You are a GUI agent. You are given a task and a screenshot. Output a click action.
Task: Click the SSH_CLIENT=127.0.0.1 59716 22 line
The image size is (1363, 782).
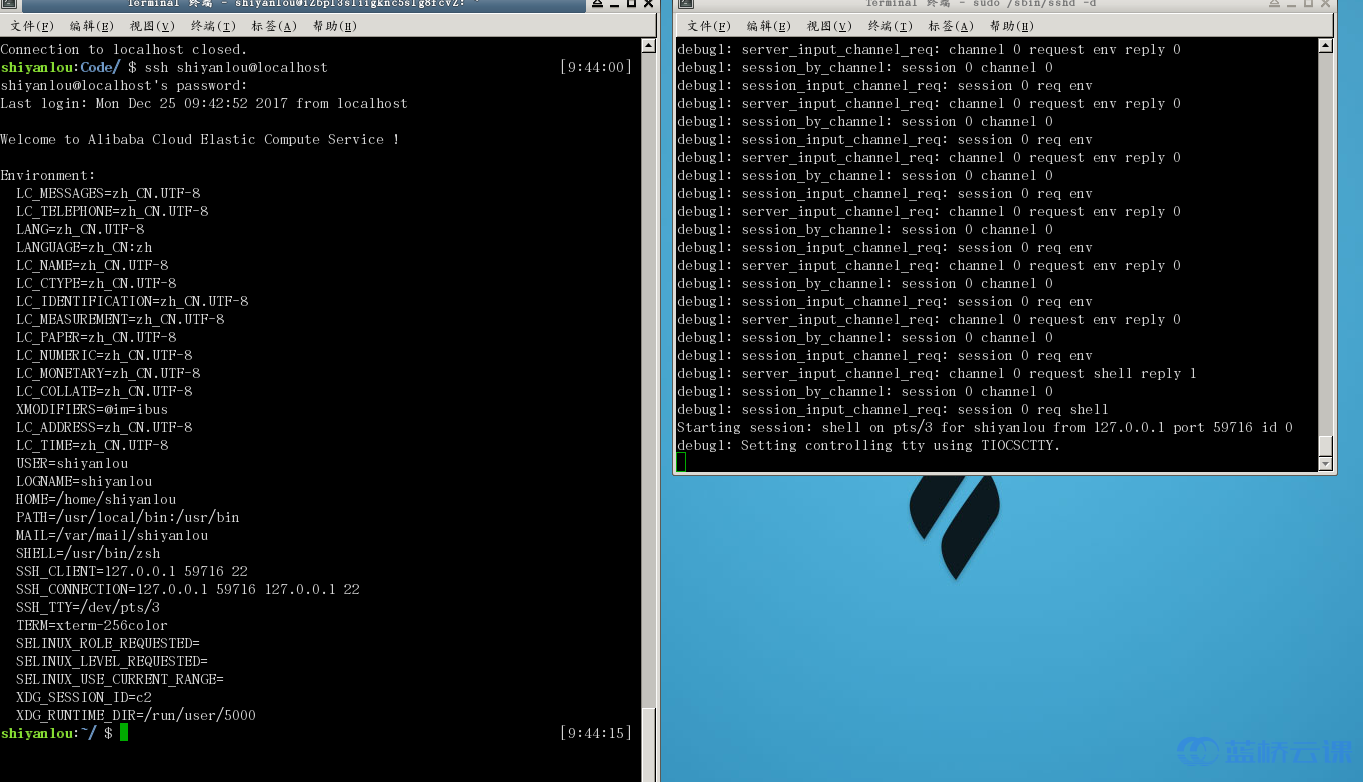132,571
